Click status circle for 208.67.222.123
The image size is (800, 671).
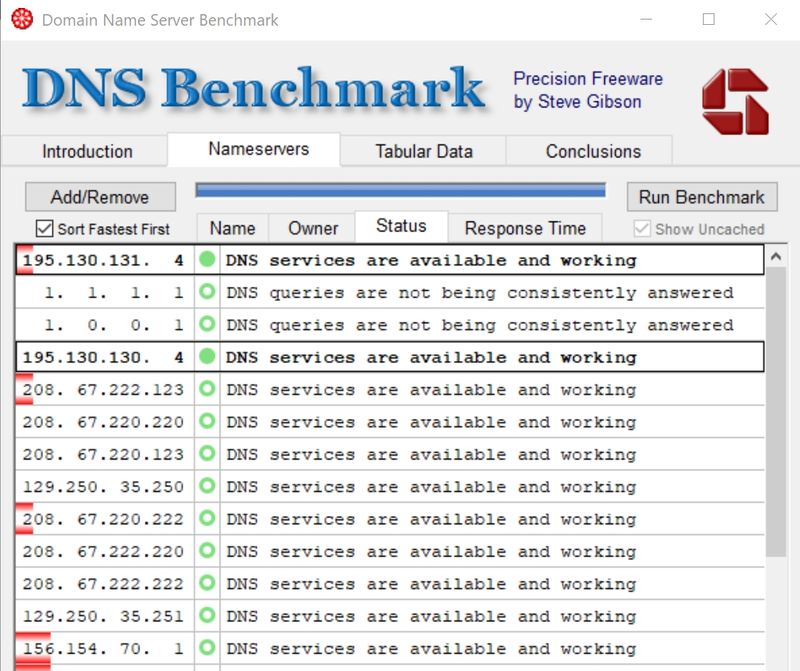pyautogui.click(x=207, y=390)
